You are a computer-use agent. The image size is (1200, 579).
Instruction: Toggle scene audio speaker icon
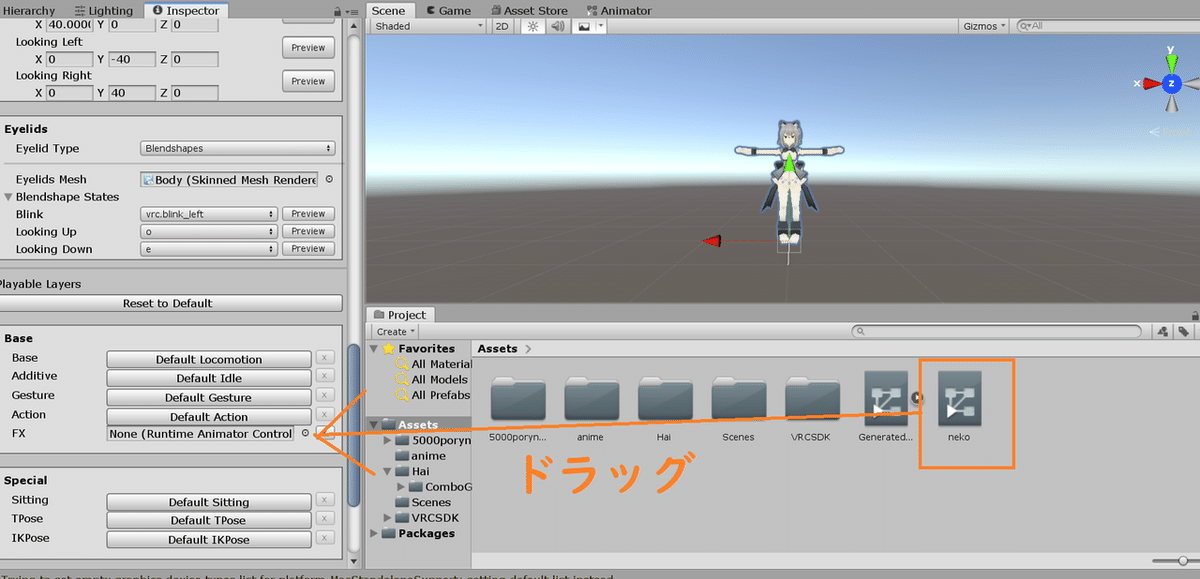coord(557,26)
